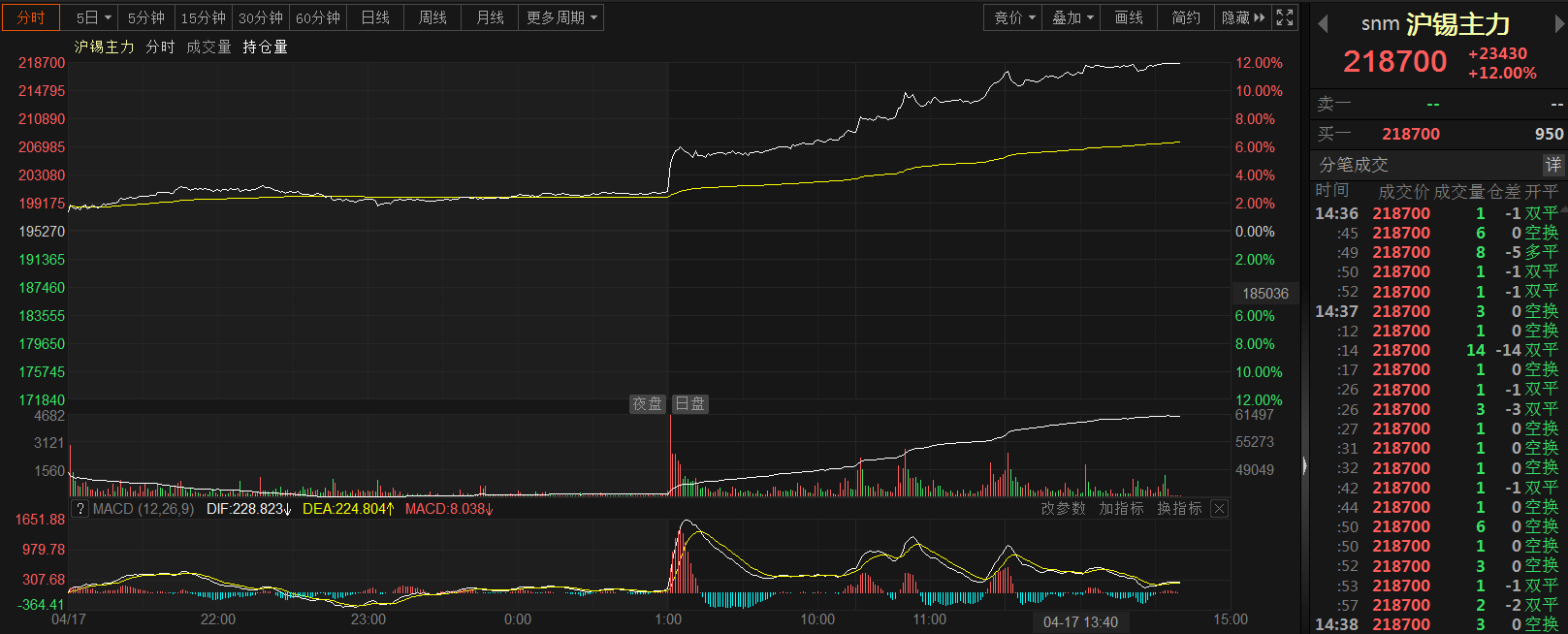Viewport: 1568px width, 634px height.
Task: Toggle the 持仓量 open interest line
Action: click(x=265, y=47)
